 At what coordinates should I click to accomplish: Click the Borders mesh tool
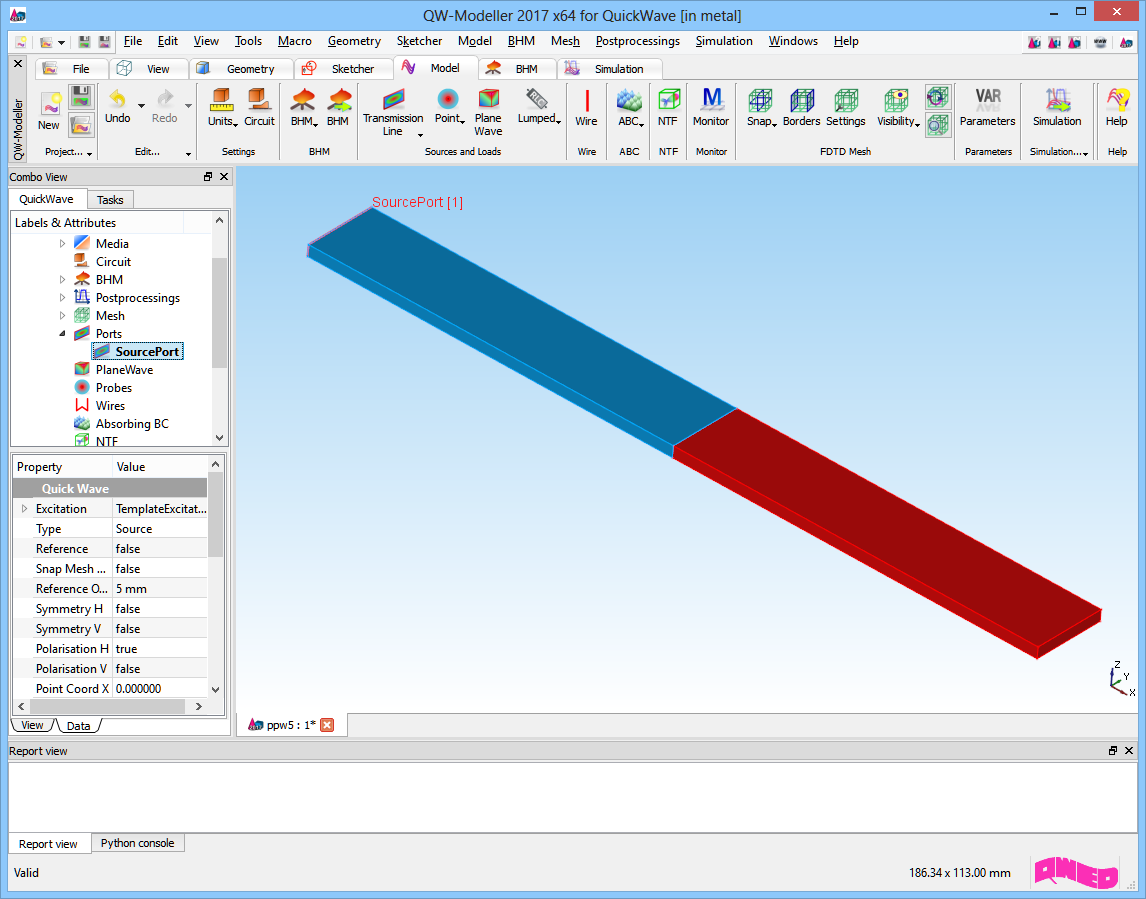click(801, 107)
